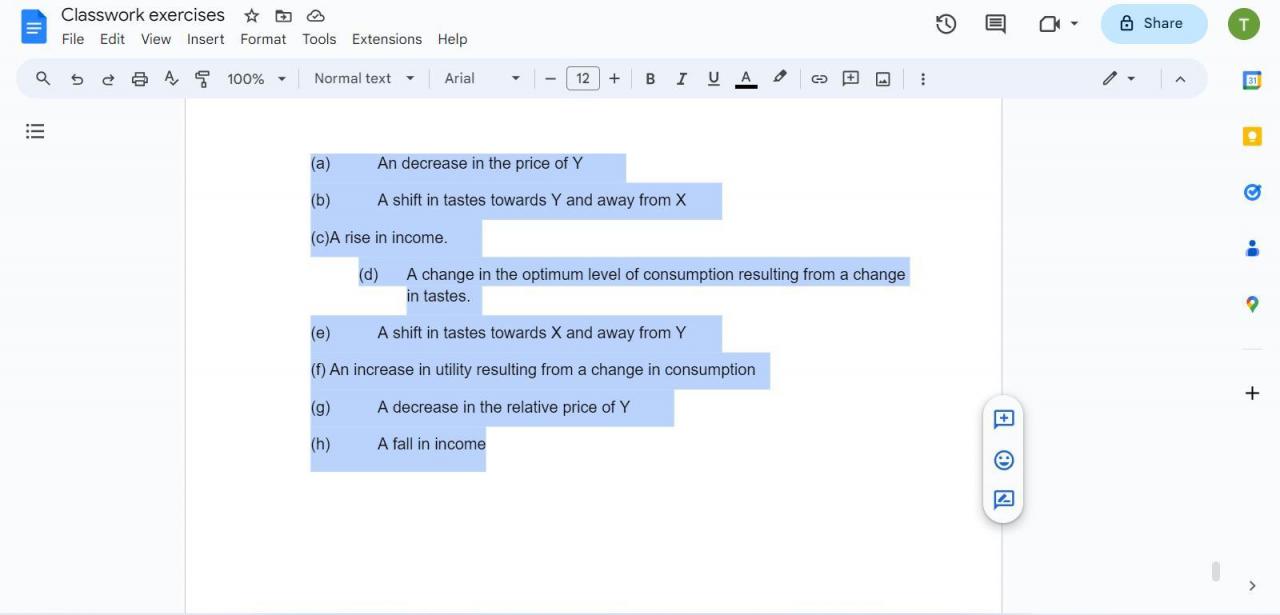The width and height of the screenshot is (1280, 615).
Task: Toggle bold formatting
Action: [650, 78]
